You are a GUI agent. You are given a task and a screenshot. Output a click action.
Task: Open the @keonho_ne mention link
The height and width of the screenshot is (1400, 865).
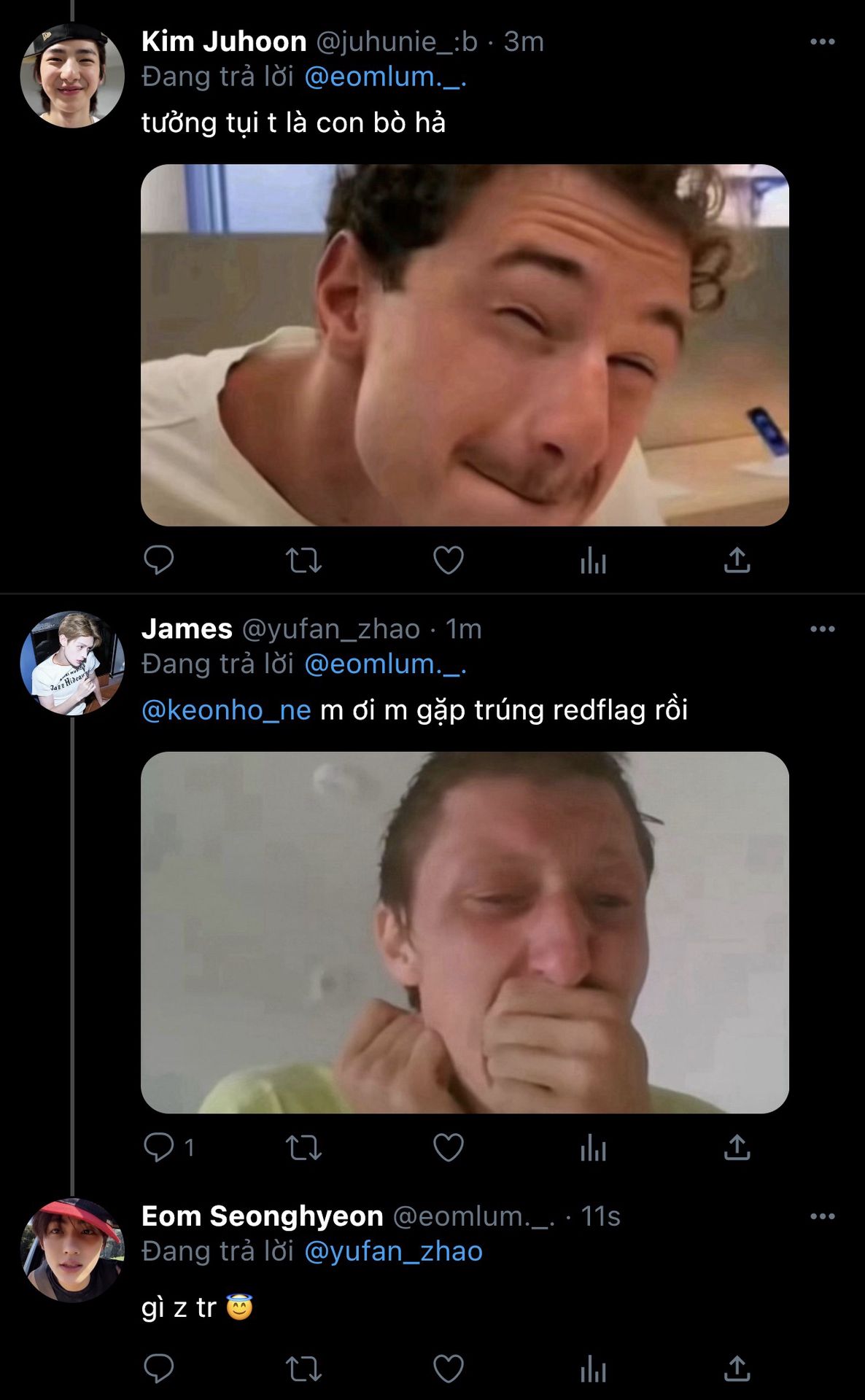226,710
